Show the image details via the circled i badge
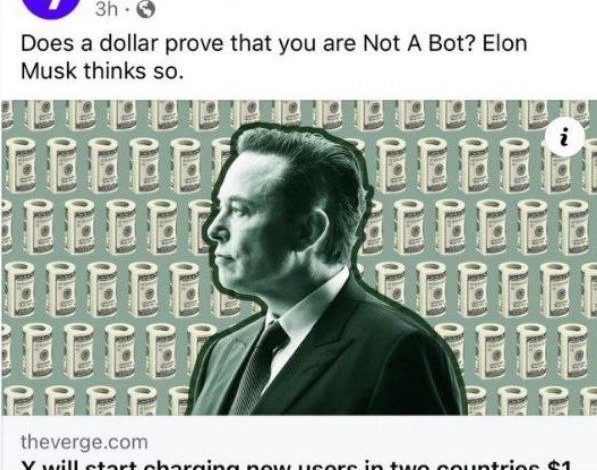597x470 pixels. coord(565,136)
